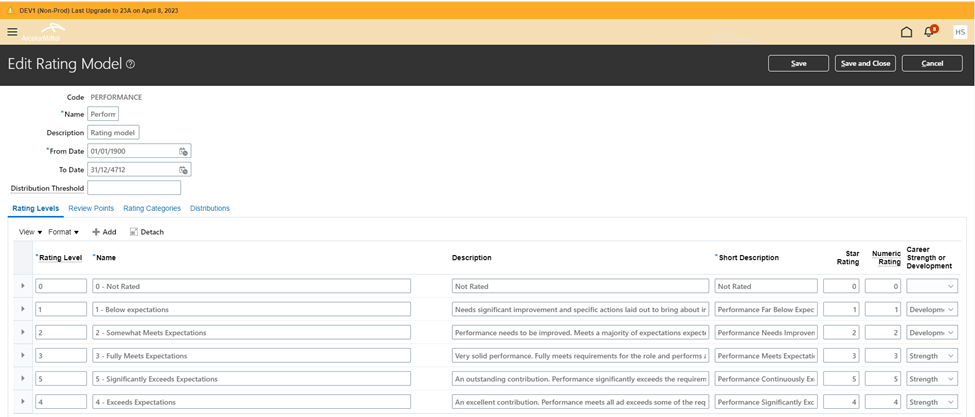Click the warning icon in DEV1 banner
975x417 pixels.
coord(10,11)
